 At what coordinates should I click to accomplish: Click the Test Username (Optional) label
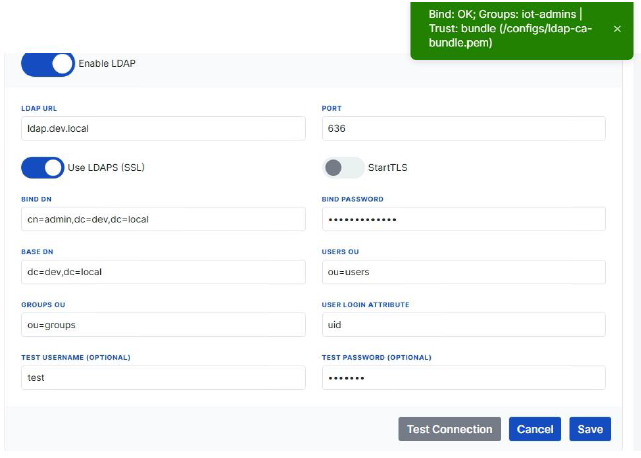tap(76, 357)
